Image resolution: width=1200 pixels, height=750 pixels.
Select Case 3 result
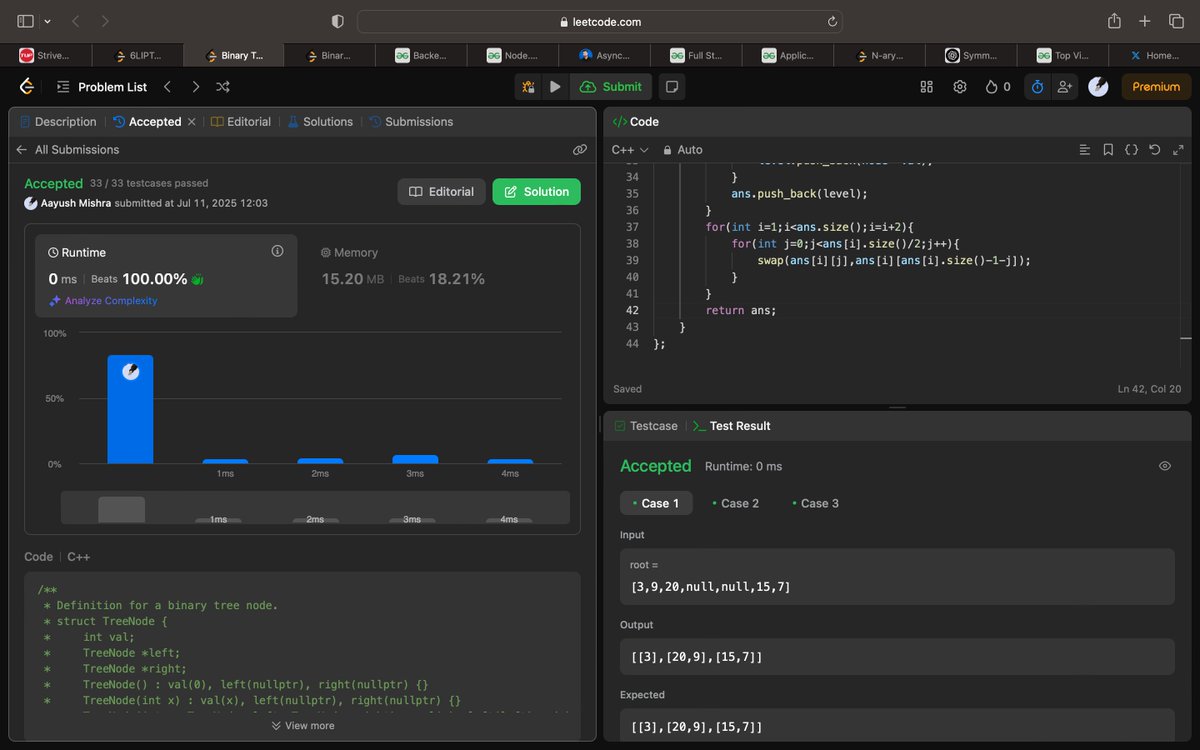coord(815,503)
